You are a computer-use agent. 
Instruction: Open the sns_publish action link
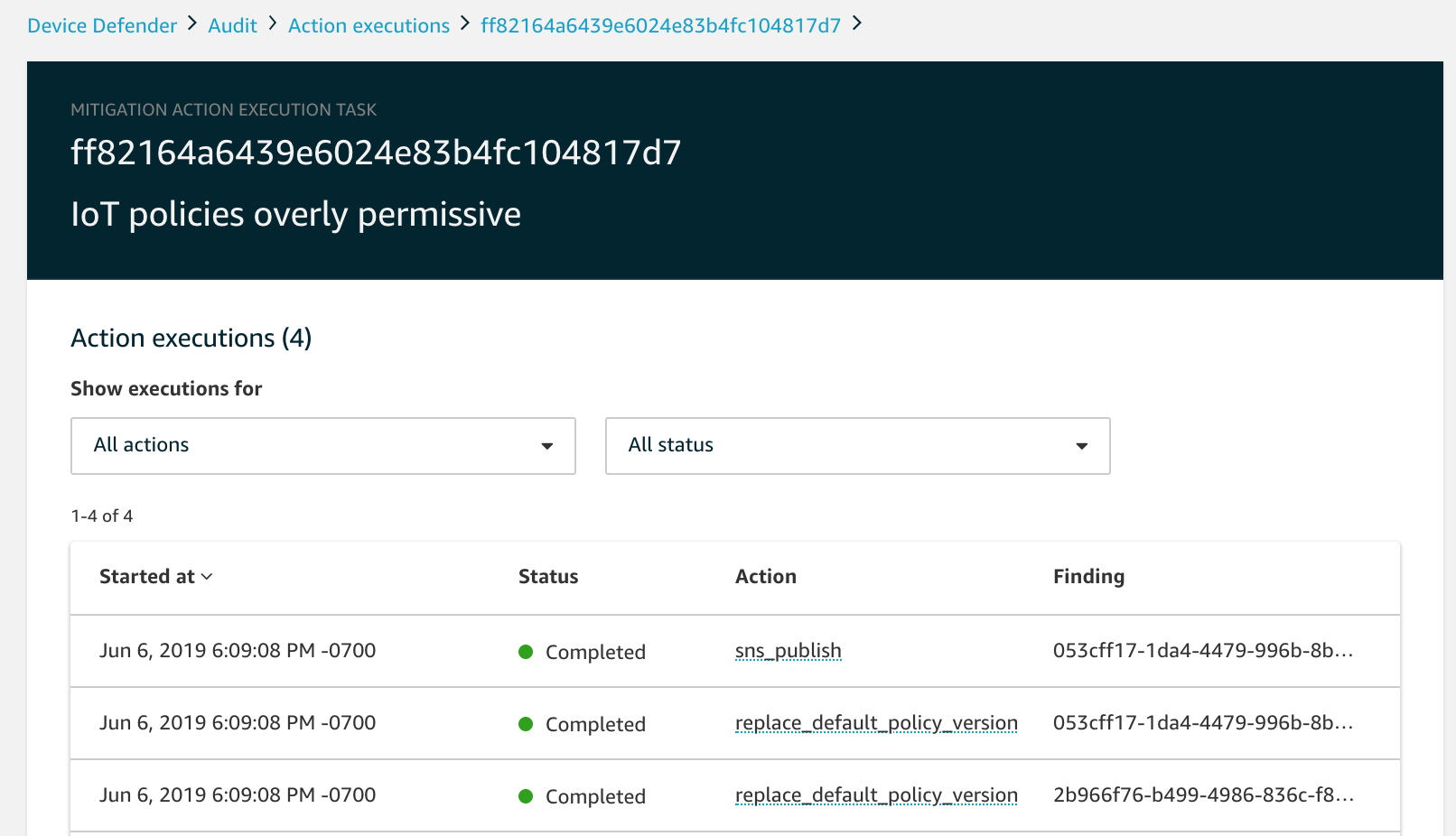[788, 651]
